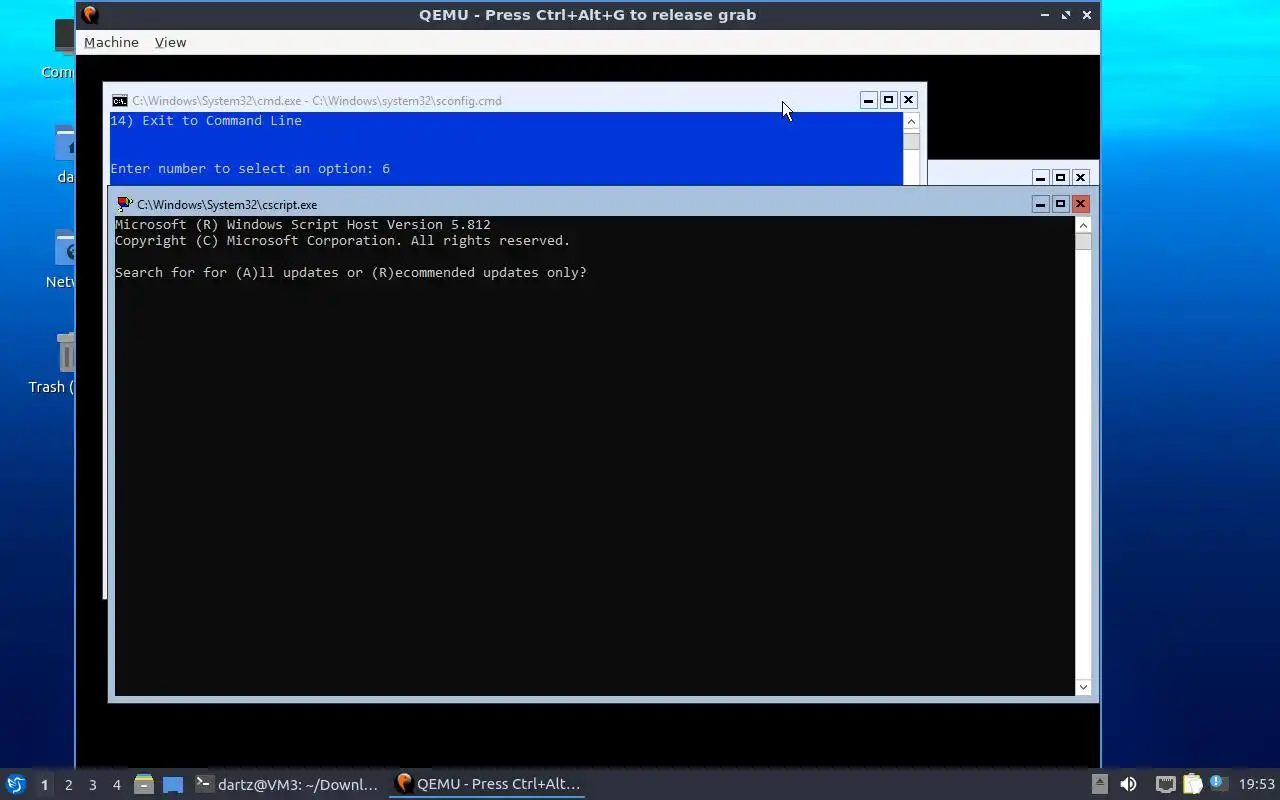Switch to the dartz@VM3 terminal task
The height and width of the screenshot is (800, 1280).
[x=288, y=784]
